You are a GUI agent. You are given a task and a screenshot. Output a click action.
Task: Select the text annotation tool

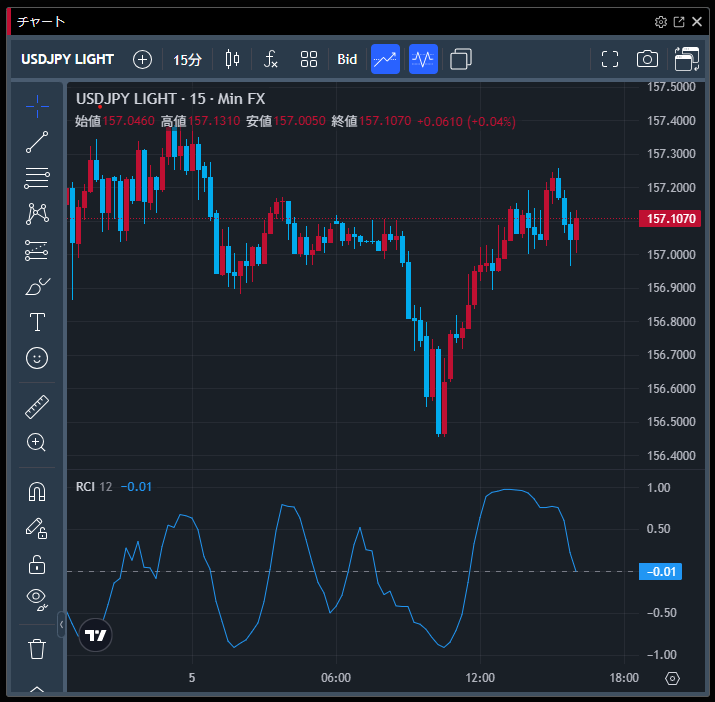coord(37,322)
